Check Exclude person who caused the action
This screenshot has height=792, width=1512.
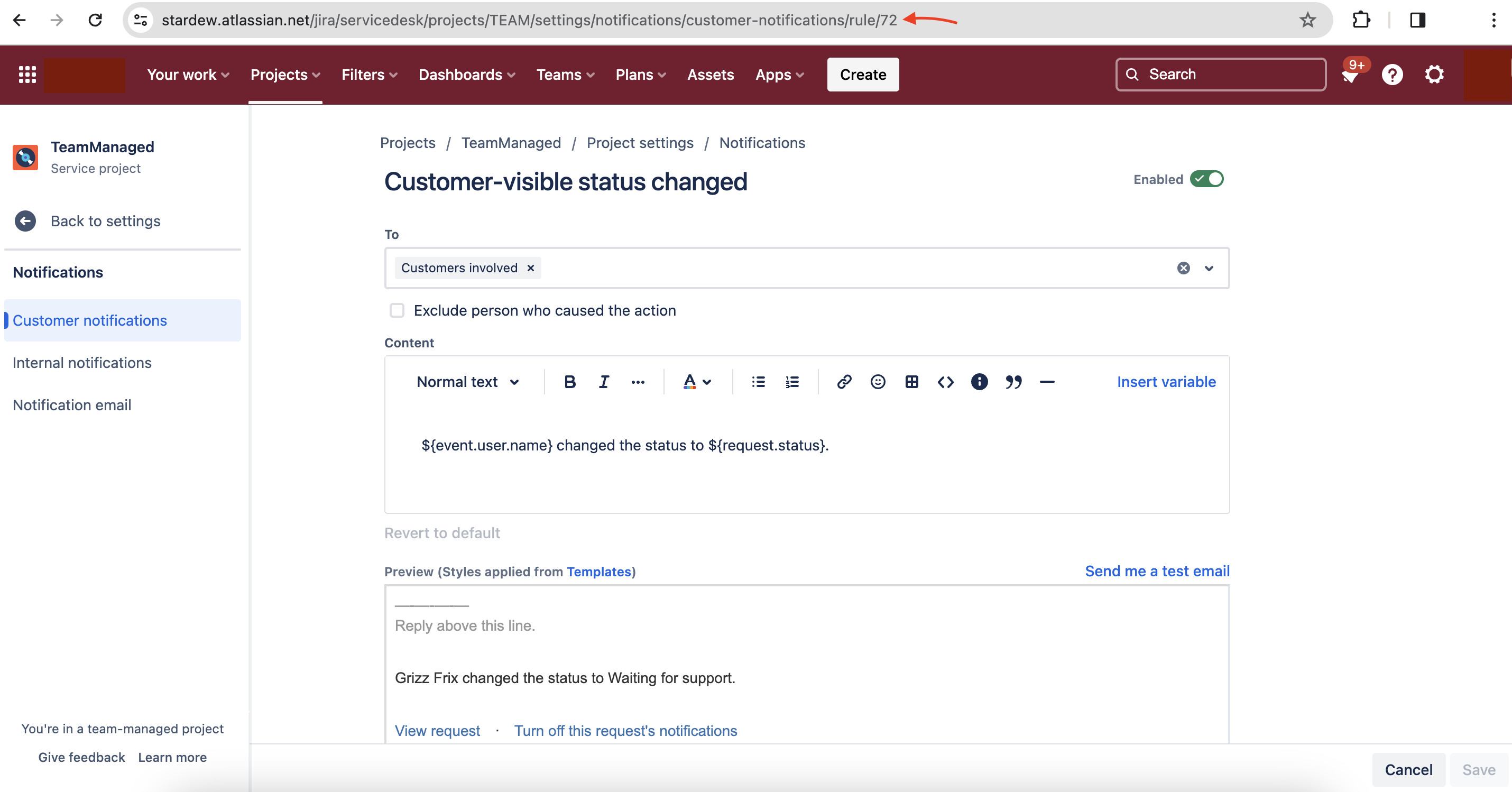tap(398, 310)
